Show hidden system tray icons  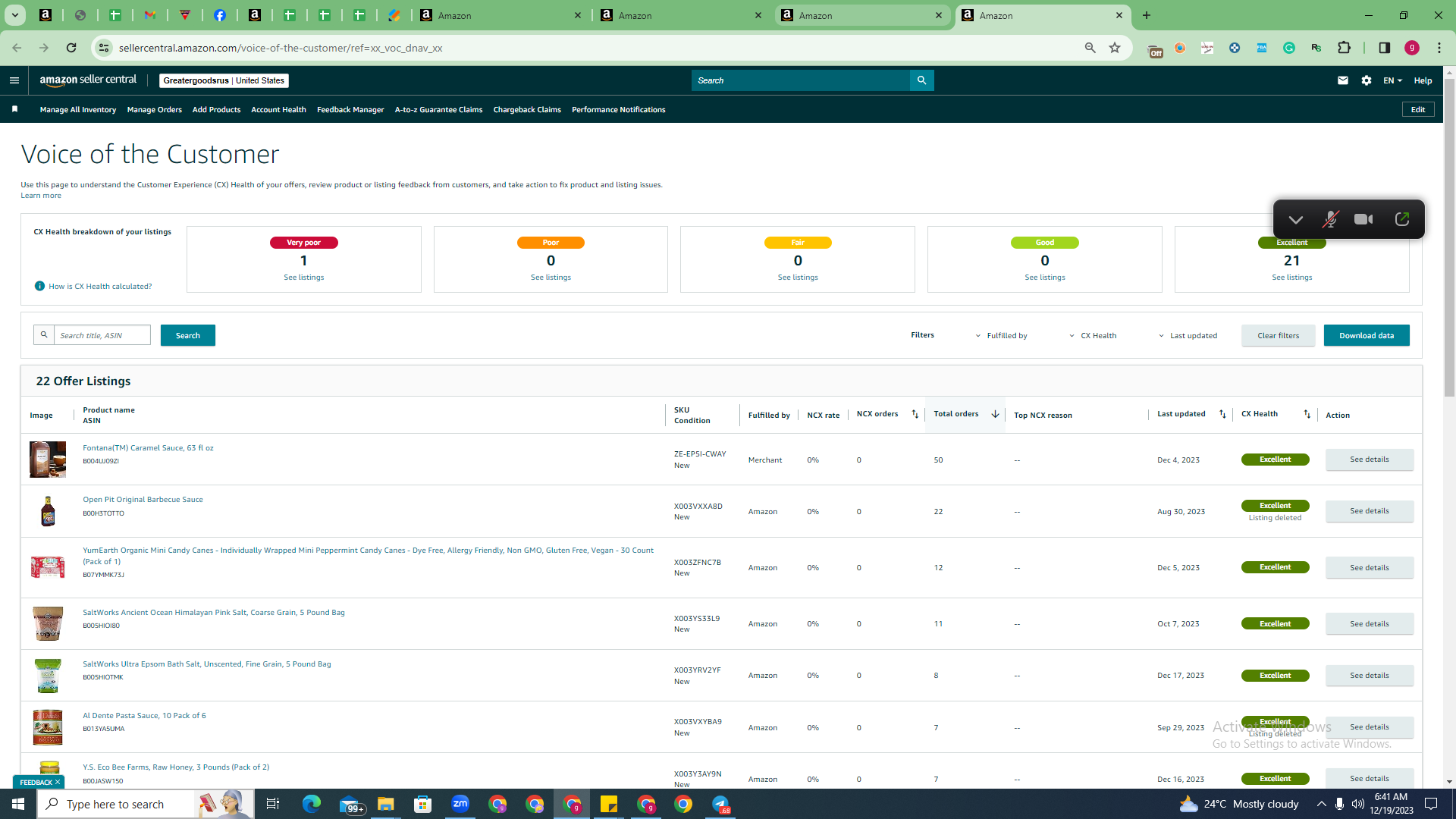click(x=1321, y=804)
